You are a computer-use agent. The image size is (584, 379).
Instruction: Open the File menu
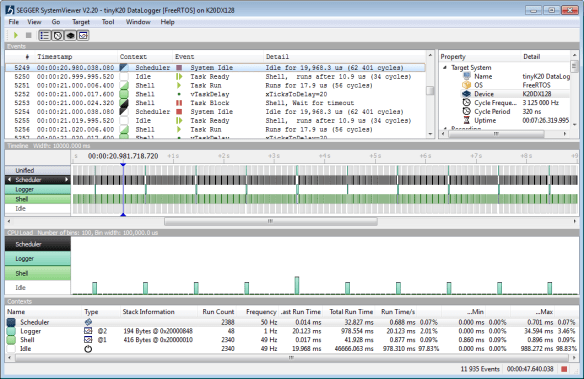point(13,22)
